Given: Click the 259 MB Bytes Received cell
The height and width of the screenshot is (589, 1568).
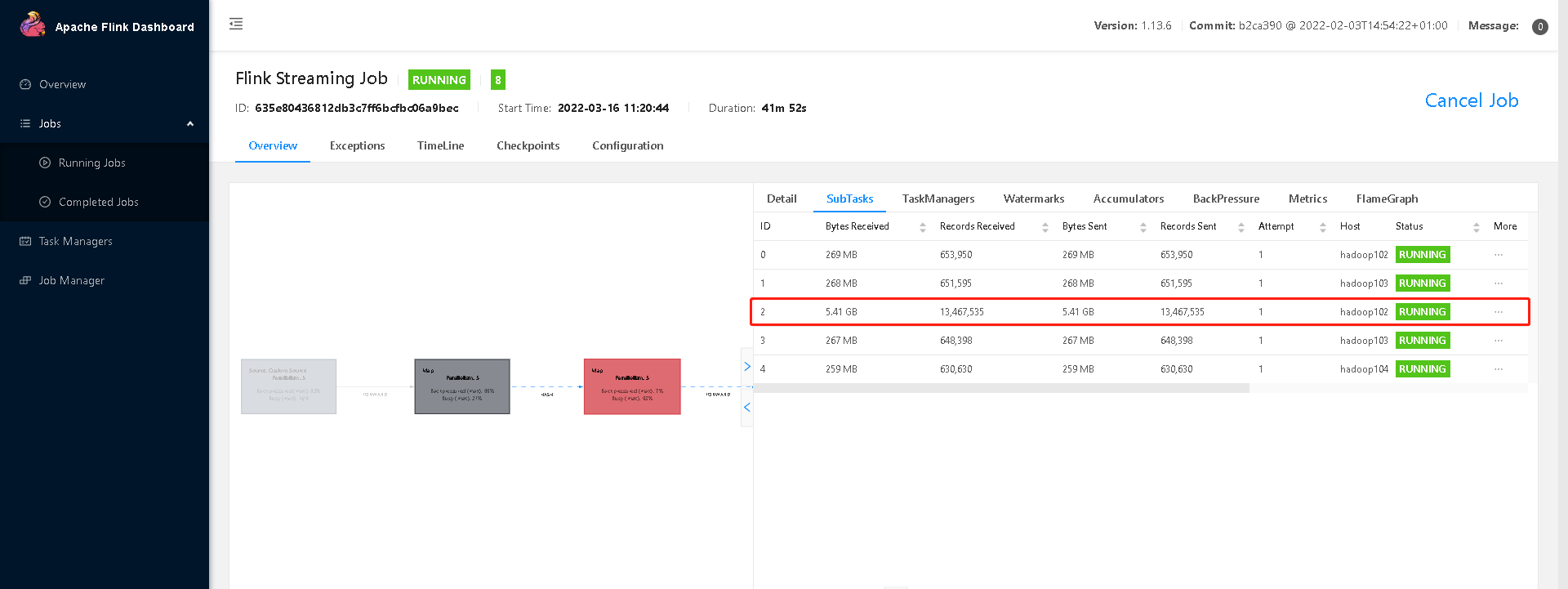Looking at the screenshot, I should [x=841, y=369].
